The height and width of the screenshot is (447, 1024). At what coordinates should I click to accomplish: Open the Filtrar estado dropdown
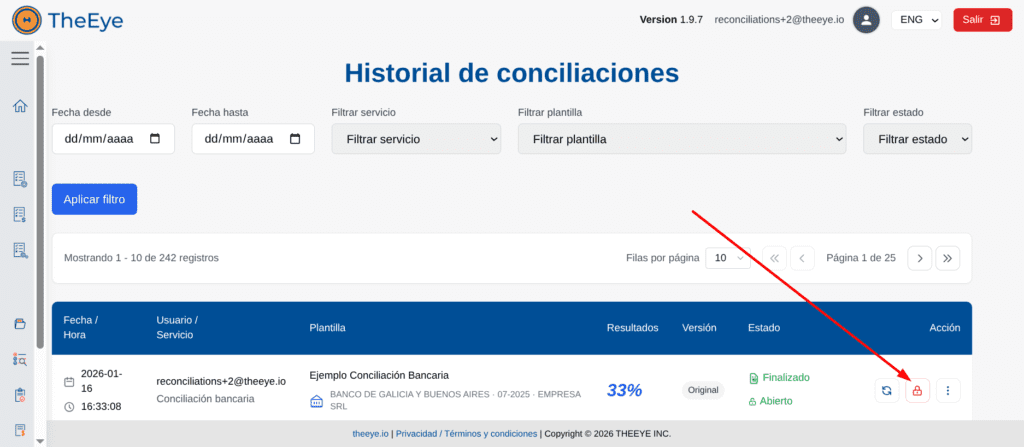point(917,139)
